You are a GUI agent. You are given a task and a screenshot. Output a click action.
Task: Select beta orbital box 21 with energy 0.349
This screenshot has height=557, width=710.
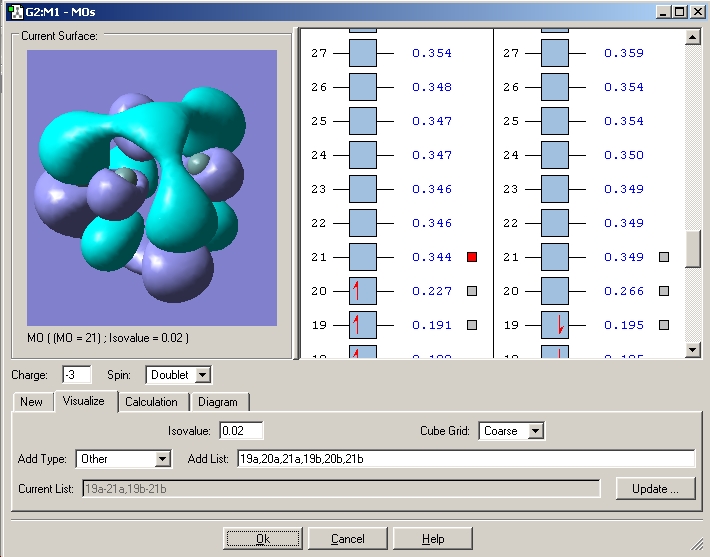555,257
